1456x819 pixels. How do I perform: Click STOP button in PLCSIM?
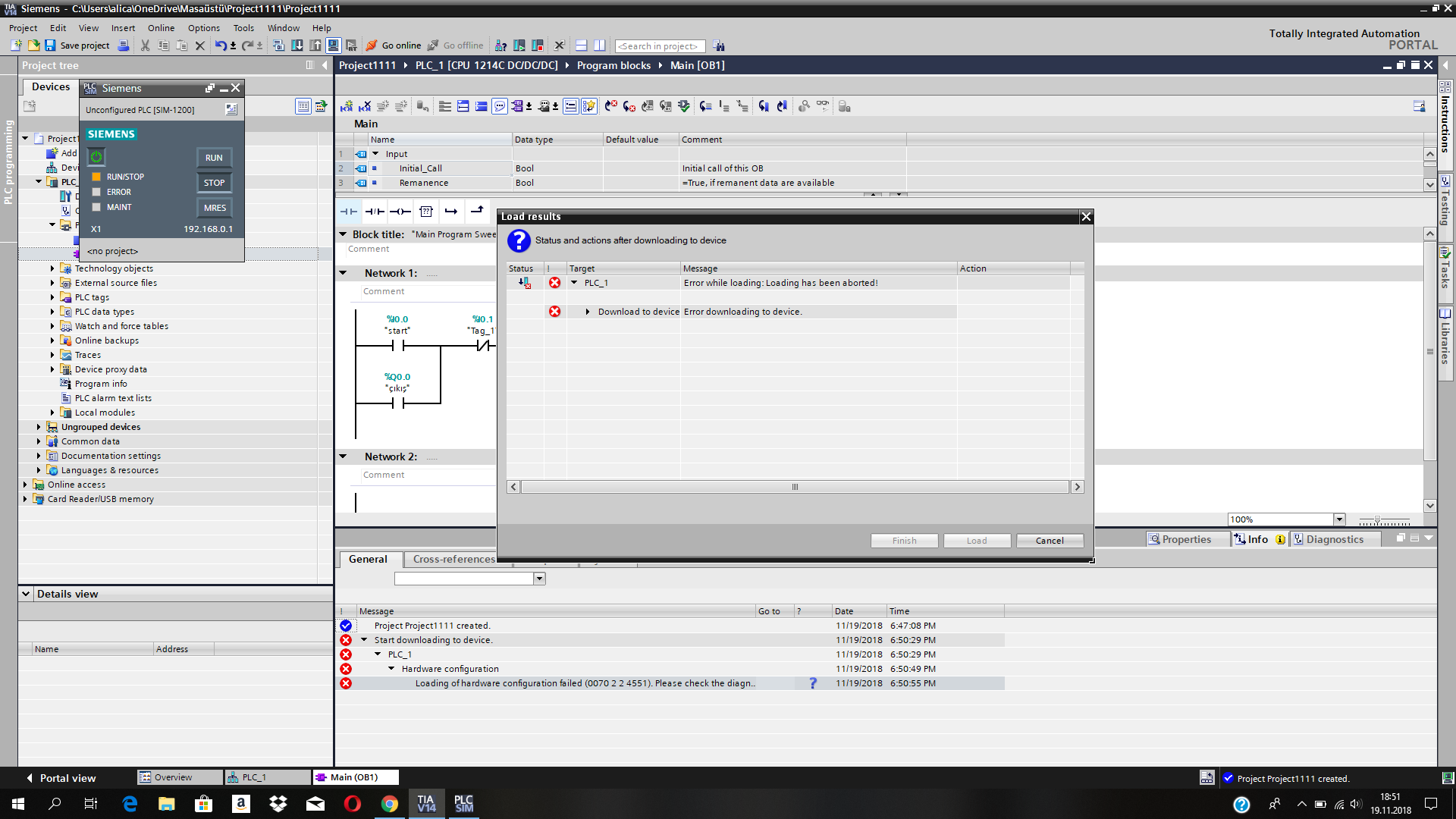[214, 183]
